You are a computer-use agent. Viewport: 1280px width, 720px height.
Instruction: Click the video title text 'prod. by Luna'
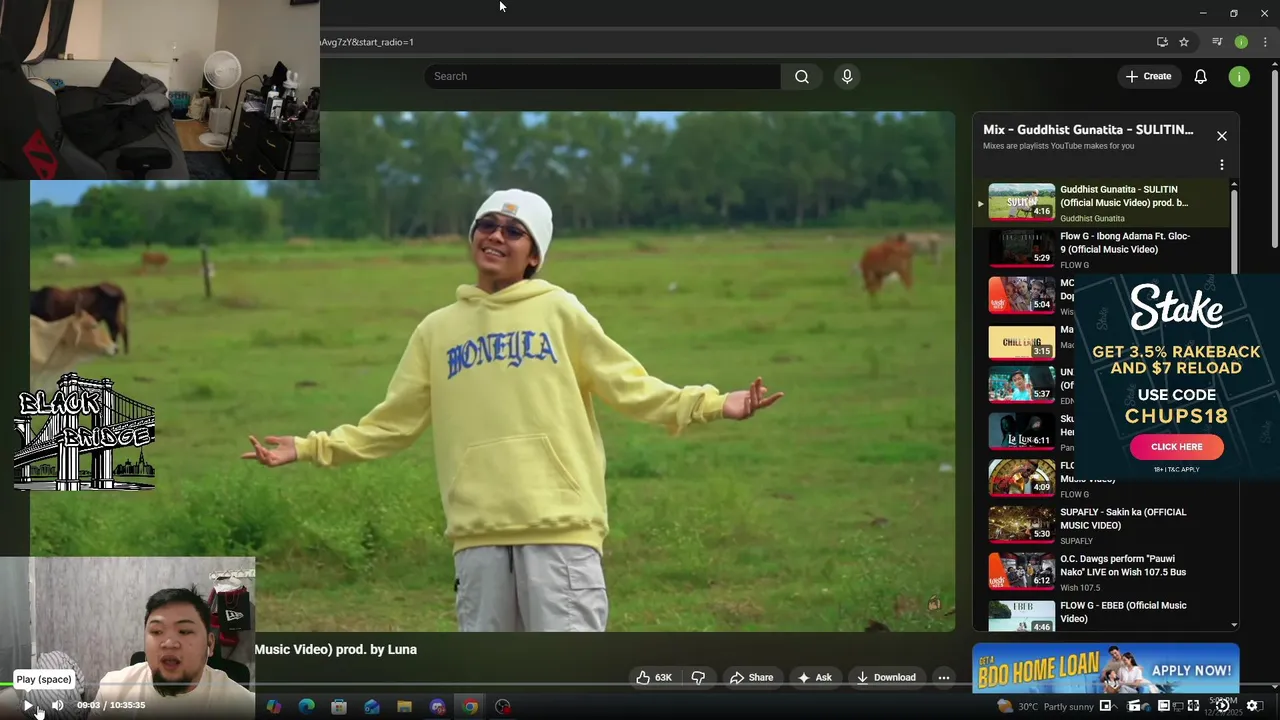(x=376, y=649)
